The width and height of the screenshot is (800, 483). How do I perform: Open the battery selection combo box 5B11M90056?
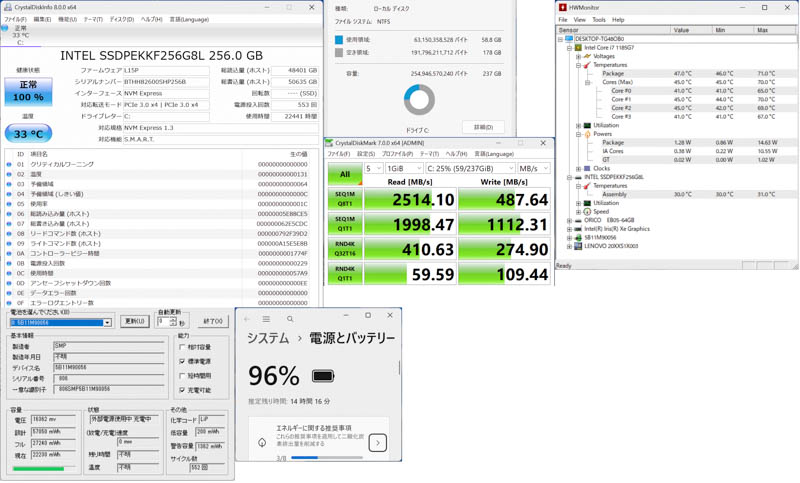pyautogui.click(x=61, y=323)
